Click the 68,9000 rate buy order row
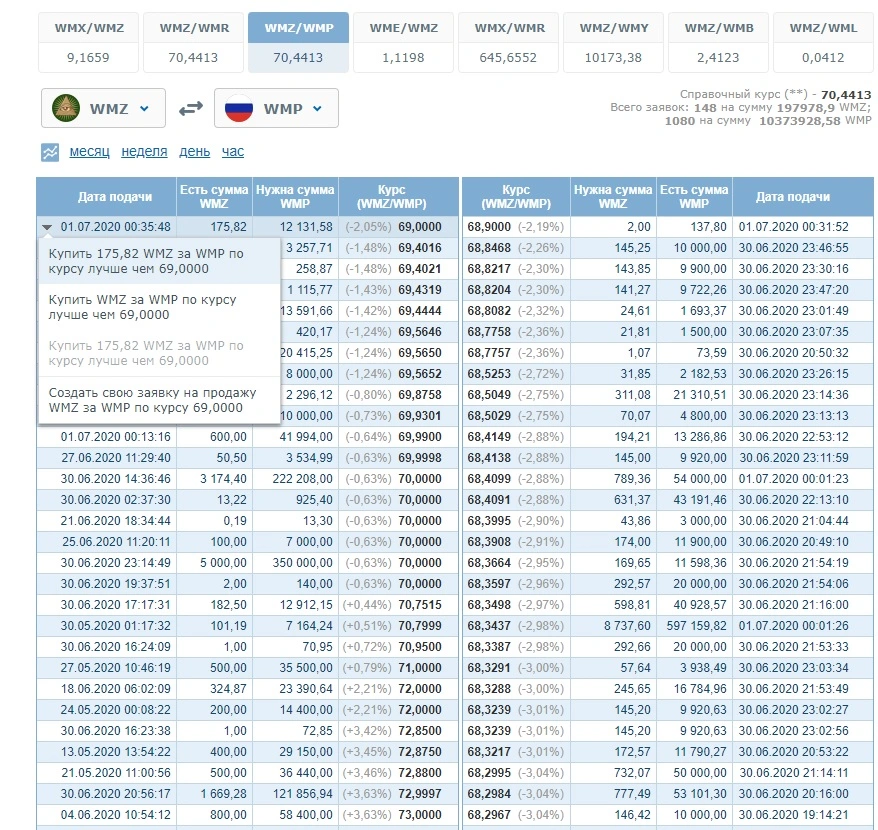This screenshot has height=830, width=878. 667,227
